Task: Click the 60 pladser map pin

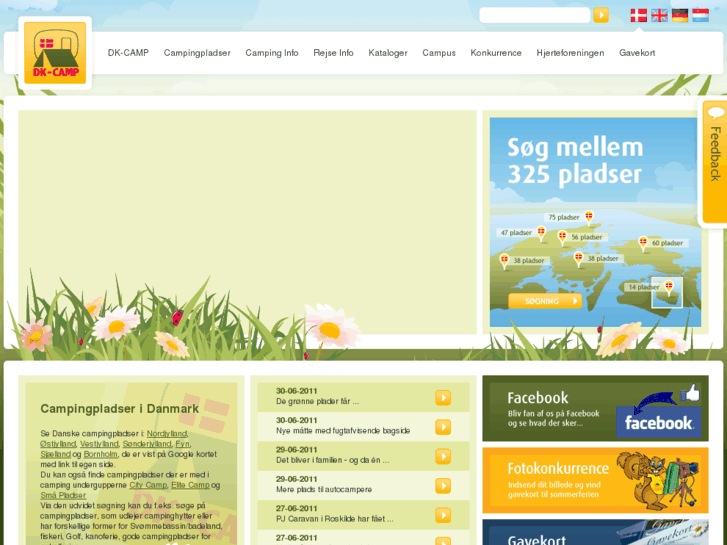Action: (x=643, y=243)
